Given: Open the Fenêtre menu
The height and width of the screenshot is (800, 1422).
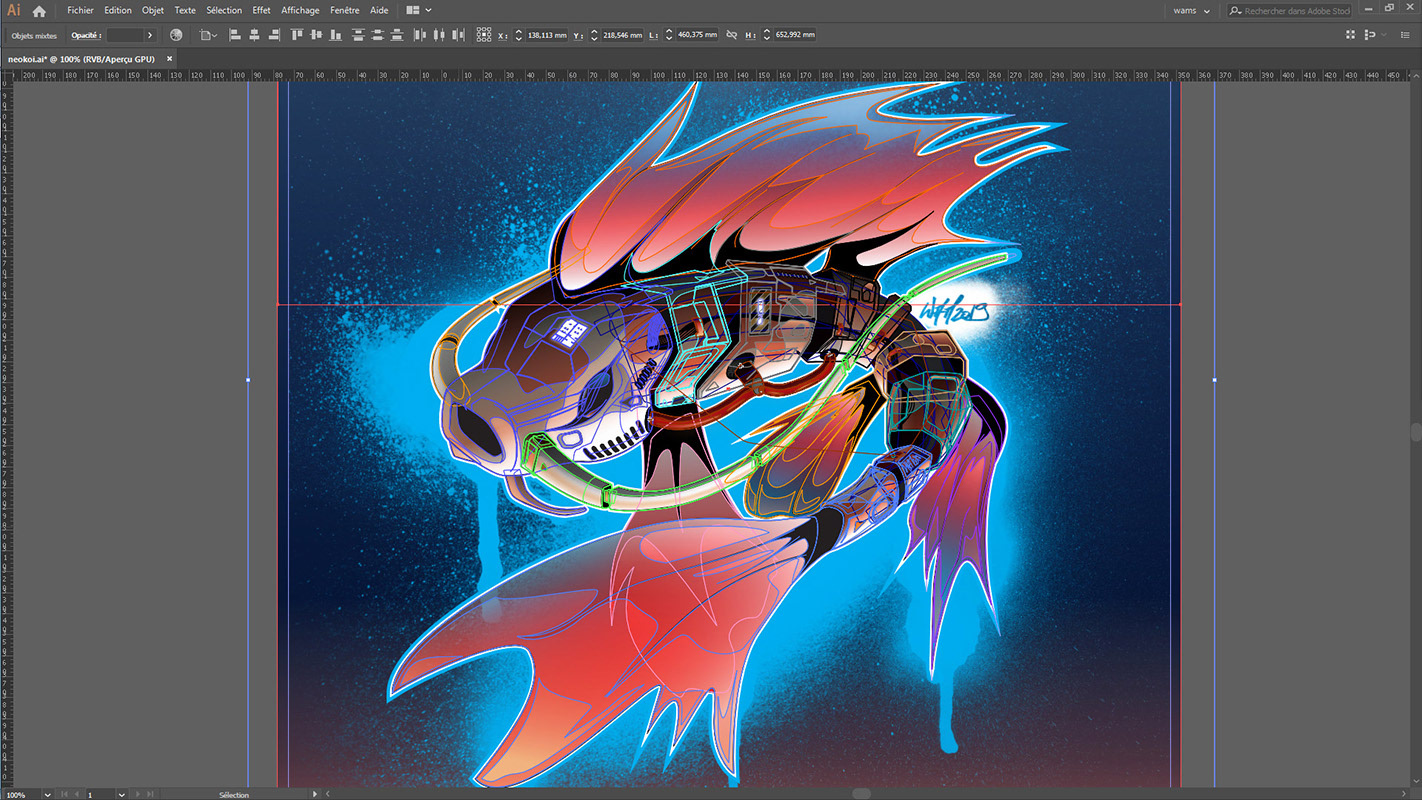Looking at the screenshot, I should (x=345, y=10).
